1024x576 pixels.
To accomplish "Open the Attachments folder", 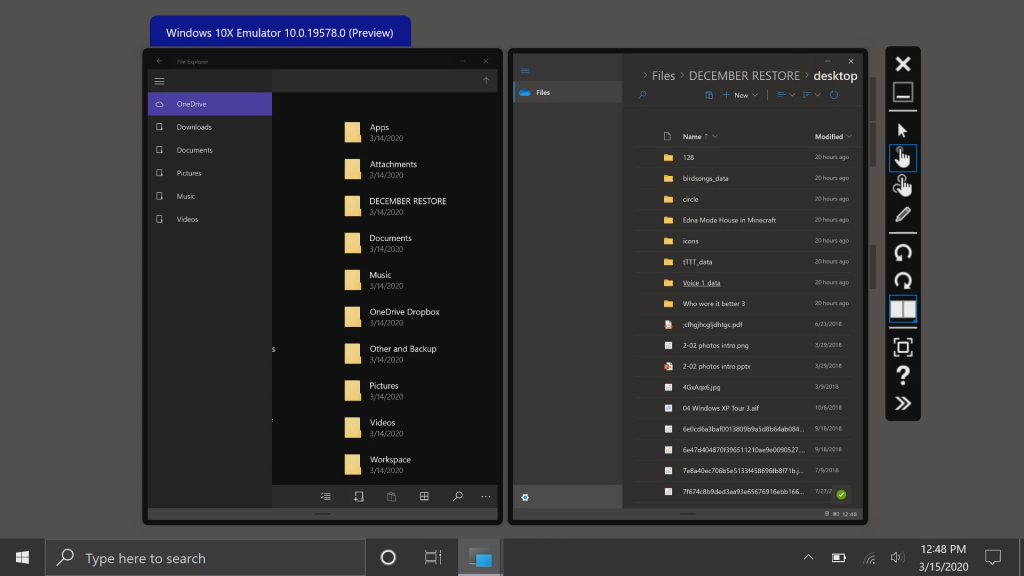I will pyautogui.click(x=381, y=169).
